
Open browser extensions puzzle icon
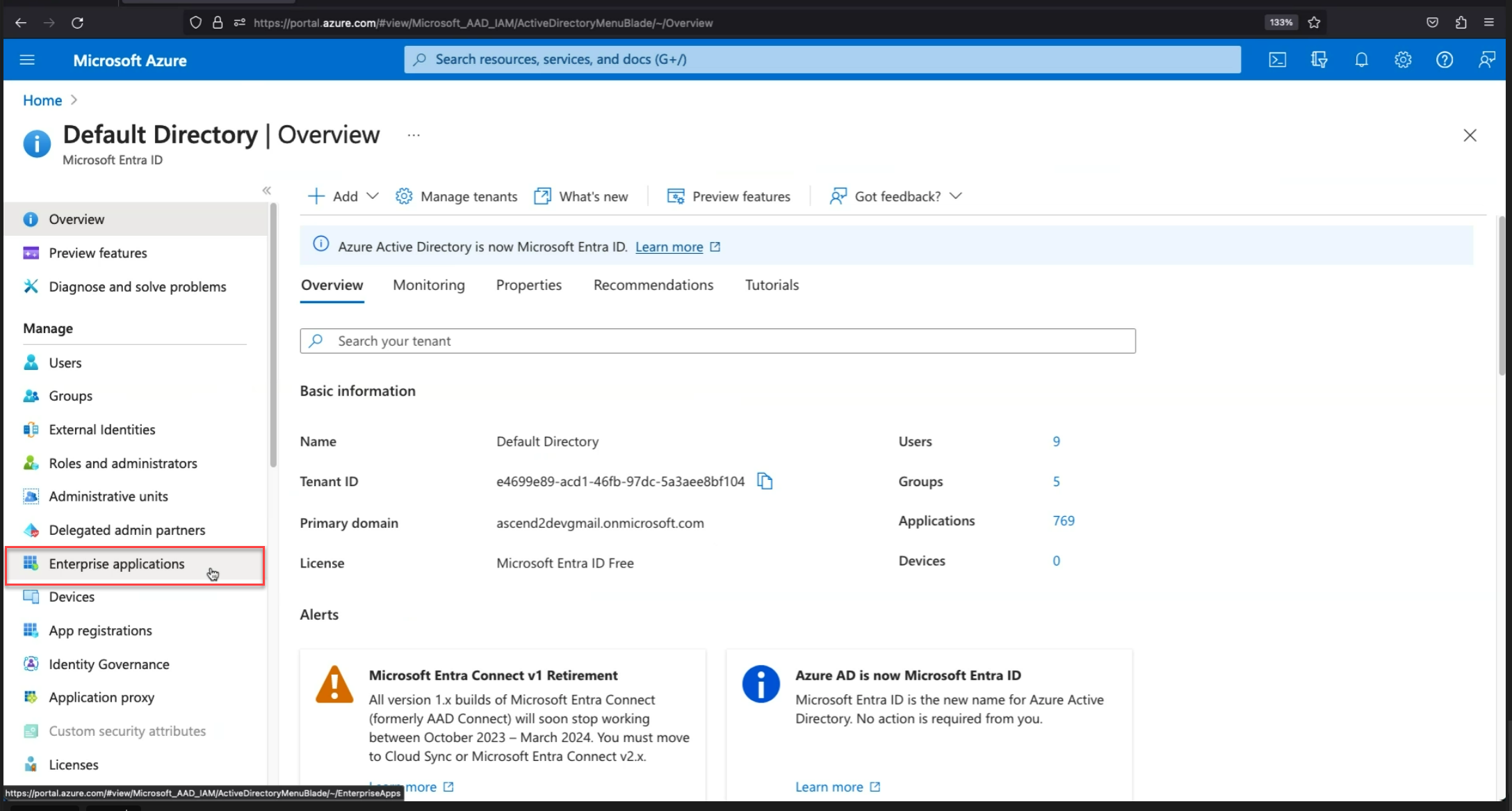tap(1461, 23)
